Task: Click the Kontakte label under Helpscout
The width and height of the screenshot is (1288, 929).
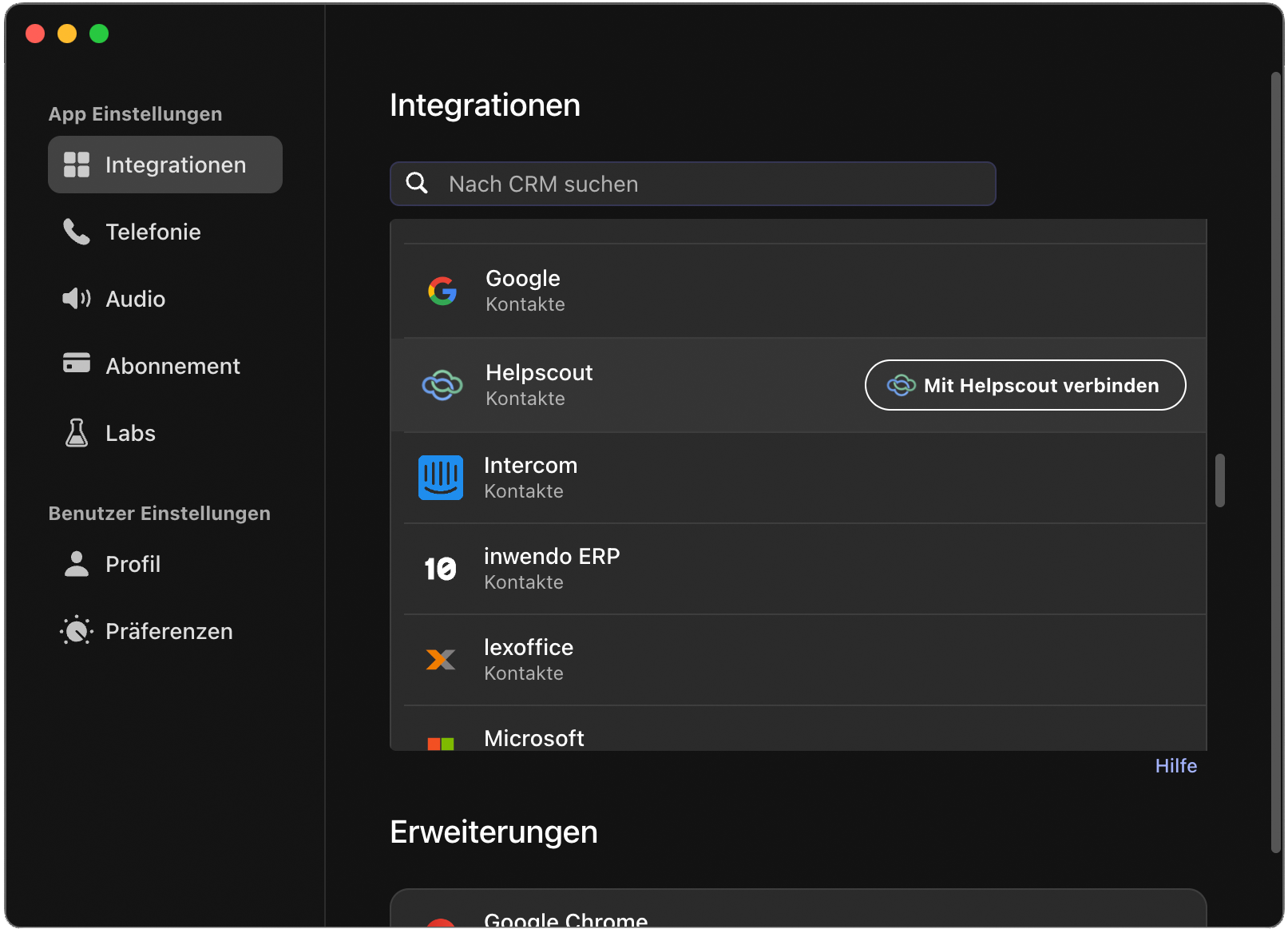Action: point(525,399)
